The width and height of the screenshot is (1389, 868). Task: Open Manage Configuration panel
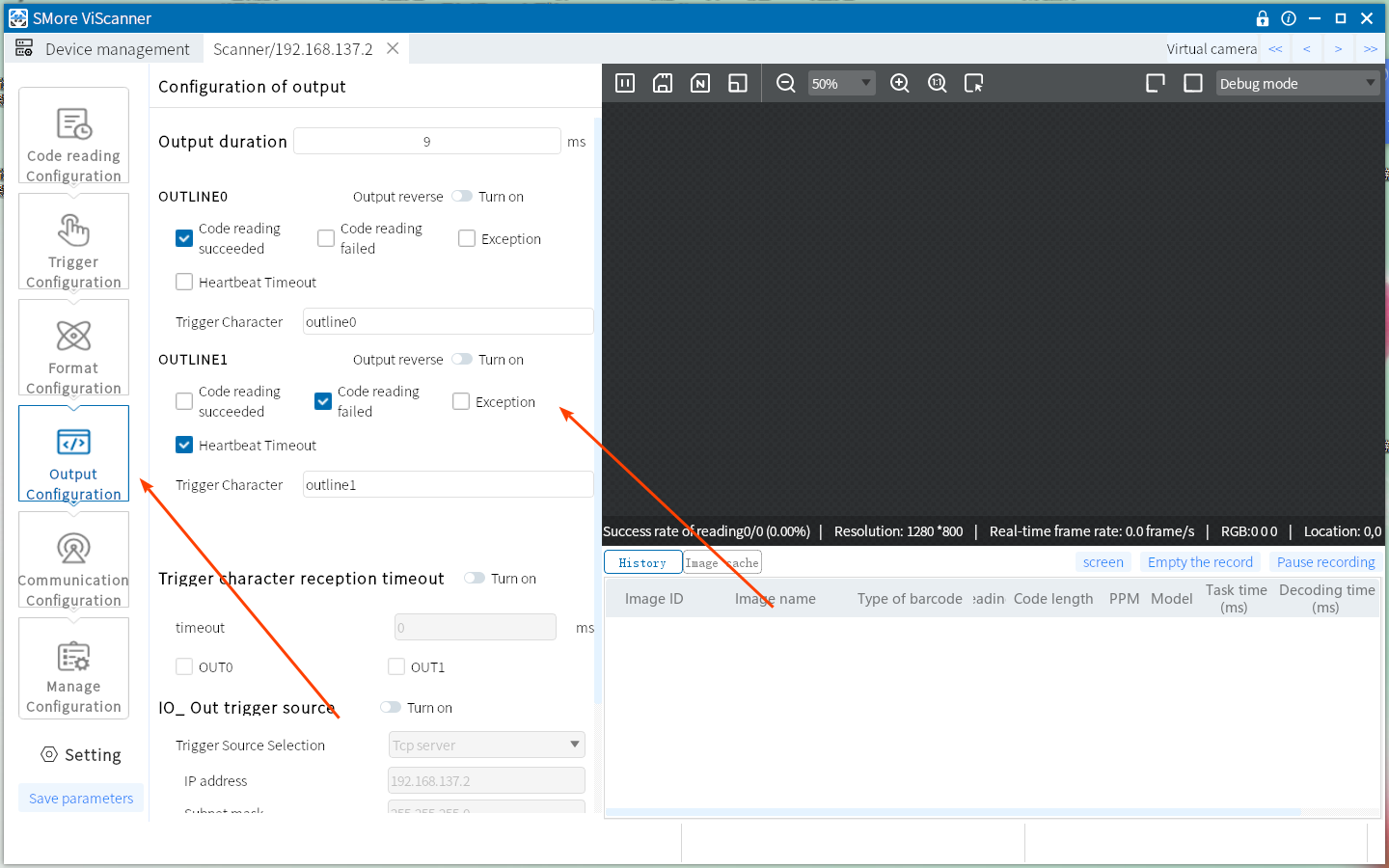[x=73, y=667]
